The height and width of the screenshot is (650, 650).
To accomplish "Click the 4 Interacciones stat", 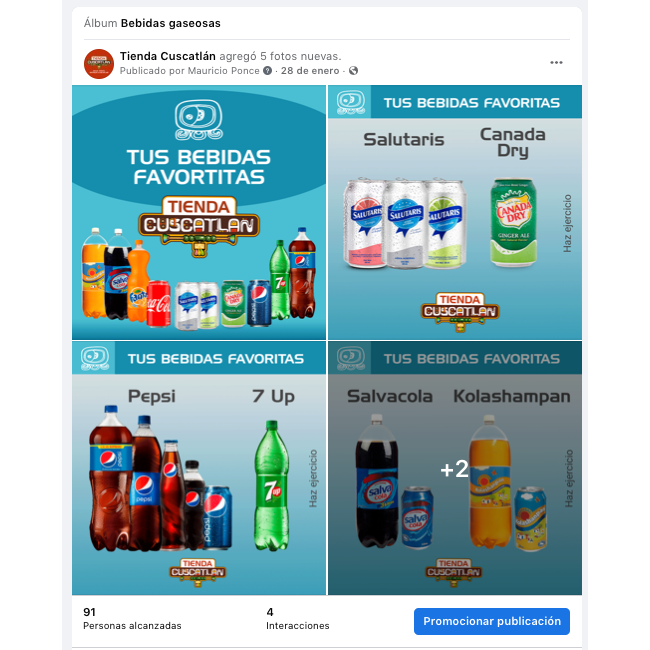I will 298,618.
